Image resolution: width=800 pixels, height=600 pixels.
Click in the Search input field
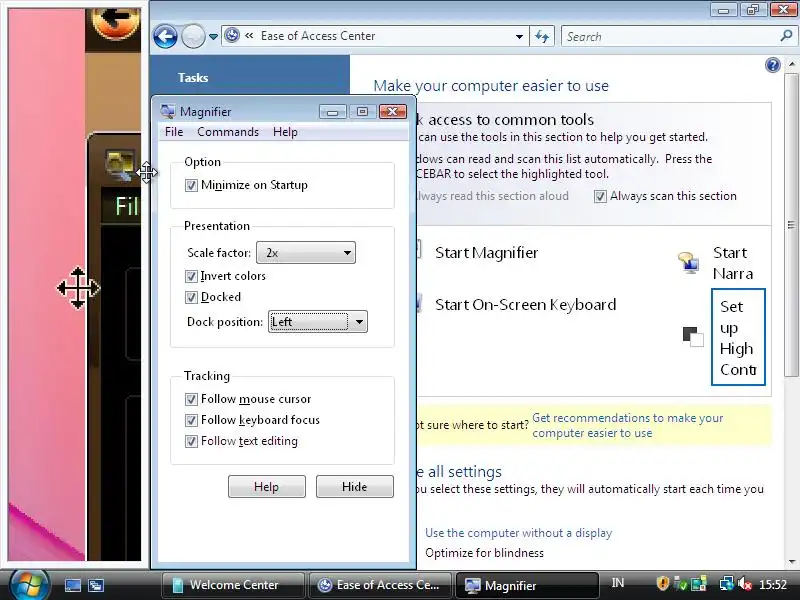[670, 37]
